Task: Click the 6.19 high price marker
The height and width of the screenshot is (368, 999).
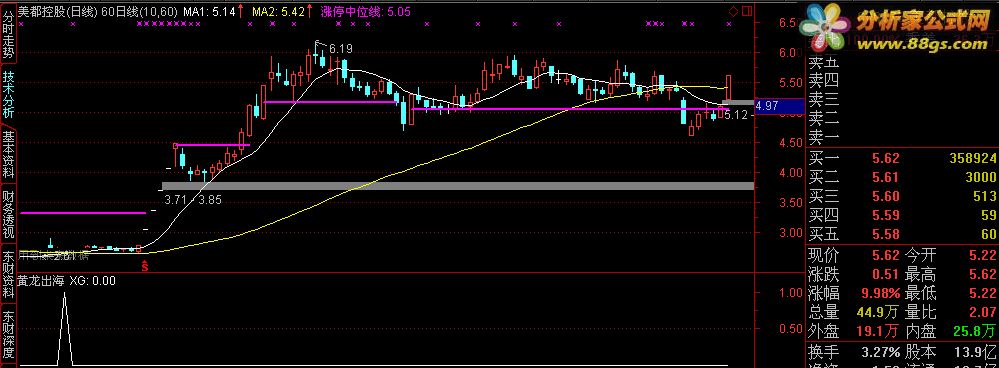Action: pos(340,49)
